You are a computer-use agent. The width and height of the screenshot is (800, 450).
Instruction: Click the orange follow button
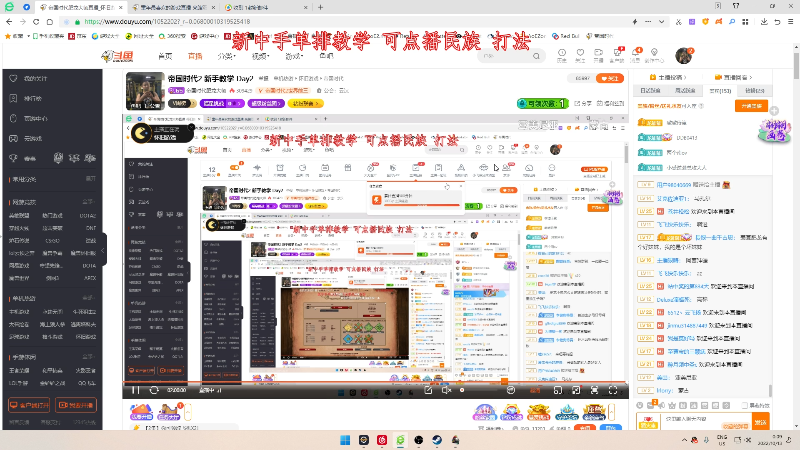tap(610, 79)
